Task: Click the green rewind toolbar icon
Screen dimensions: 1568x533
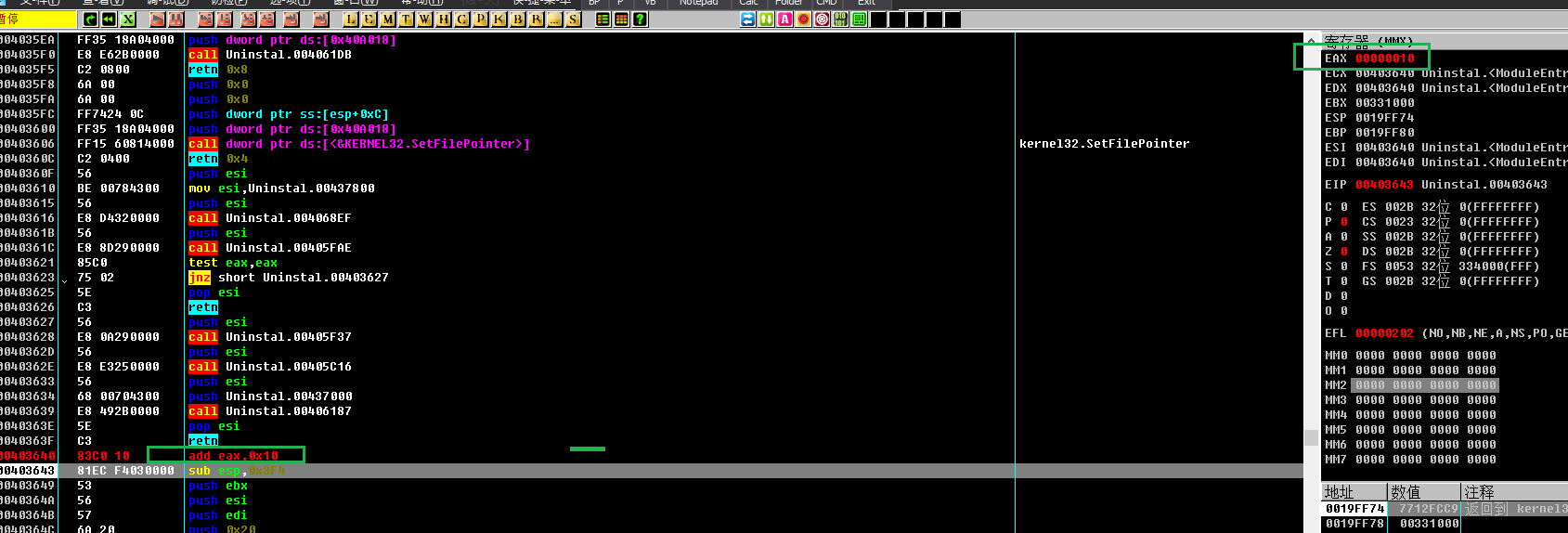Action: click(109, 19)
